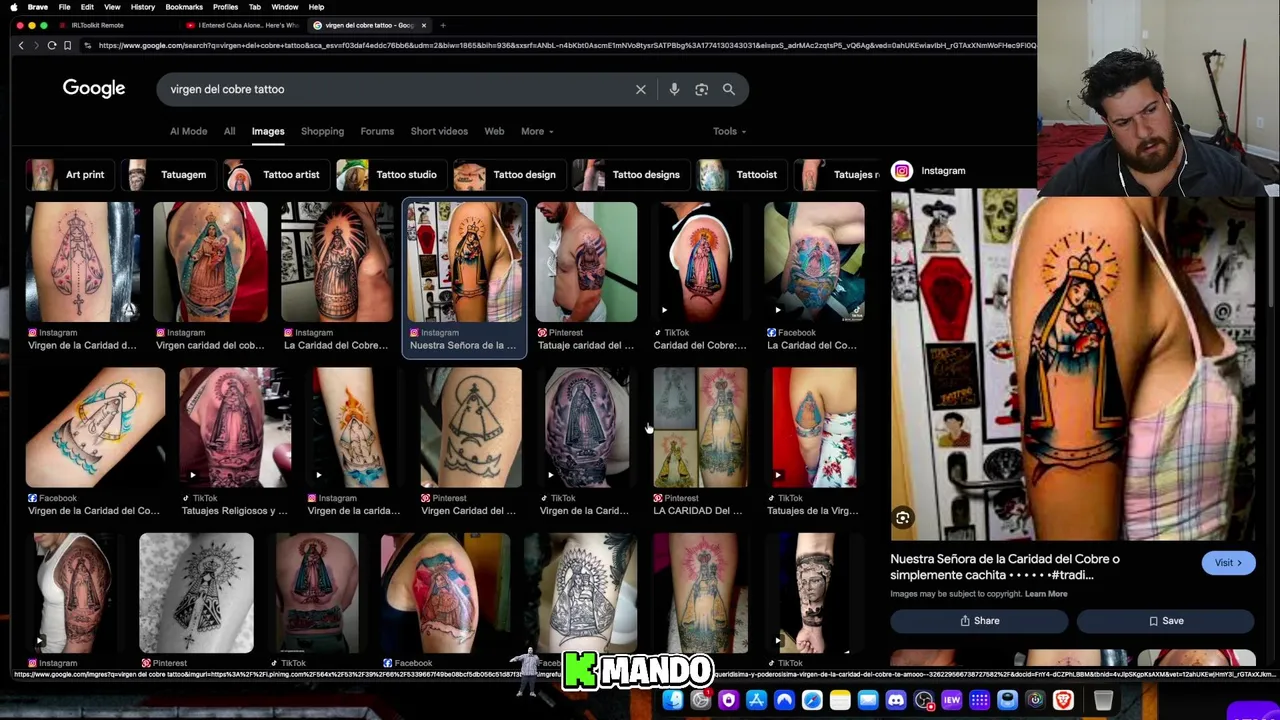The height and width of the screenshot is (720, 1280).
Task: Click in the search input field
Action: pyautogui.click(x=400, y=89)
